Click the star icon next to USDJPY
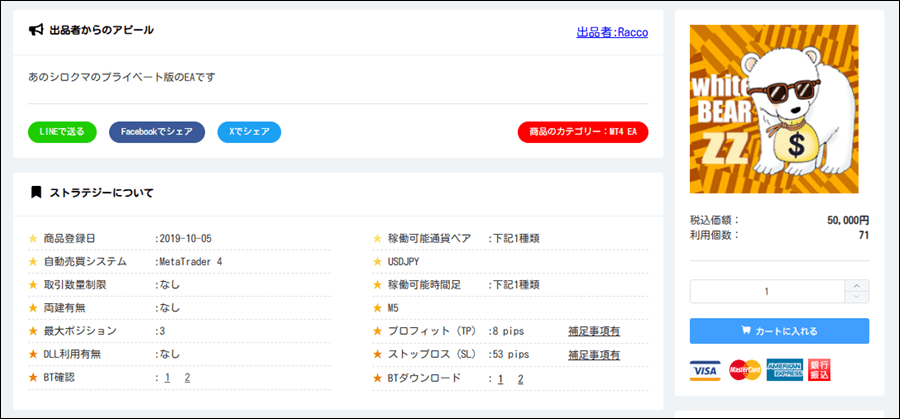Viewport: 900px width, 419px height. pos(377,262)
